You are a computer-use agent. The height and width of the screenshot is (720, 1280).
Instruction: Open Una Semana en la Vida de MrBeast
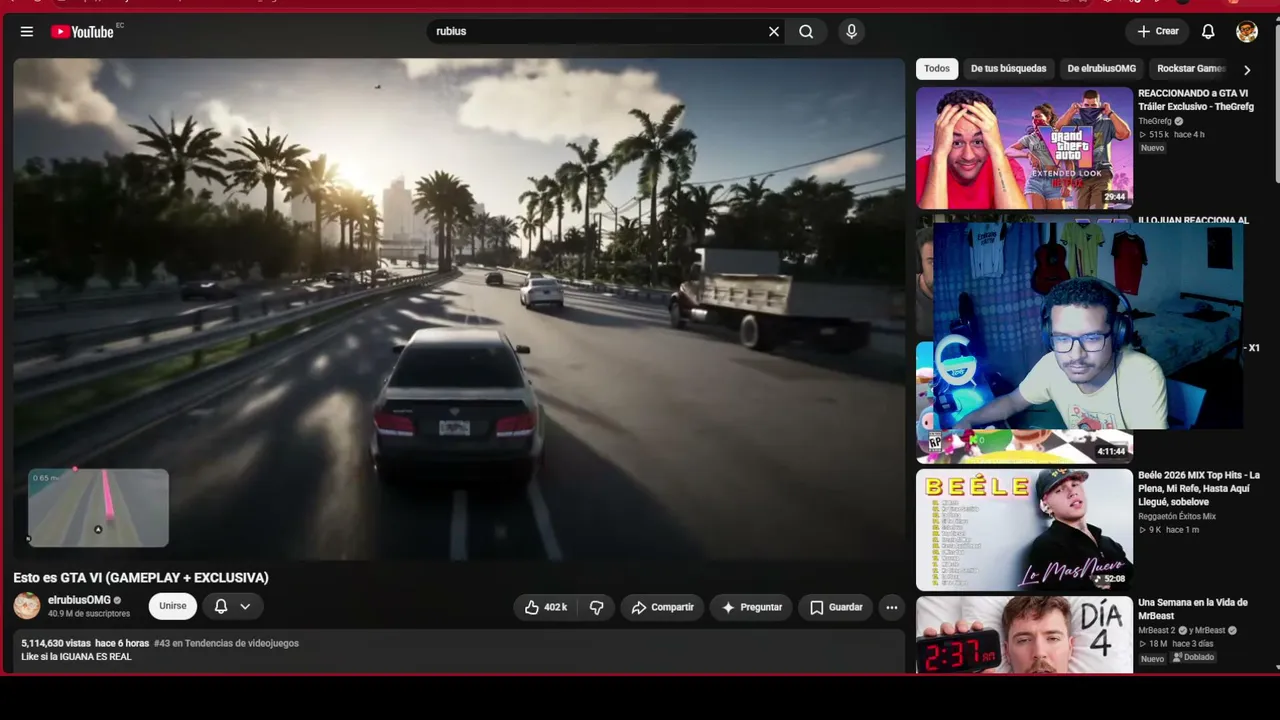(1192, 609)
